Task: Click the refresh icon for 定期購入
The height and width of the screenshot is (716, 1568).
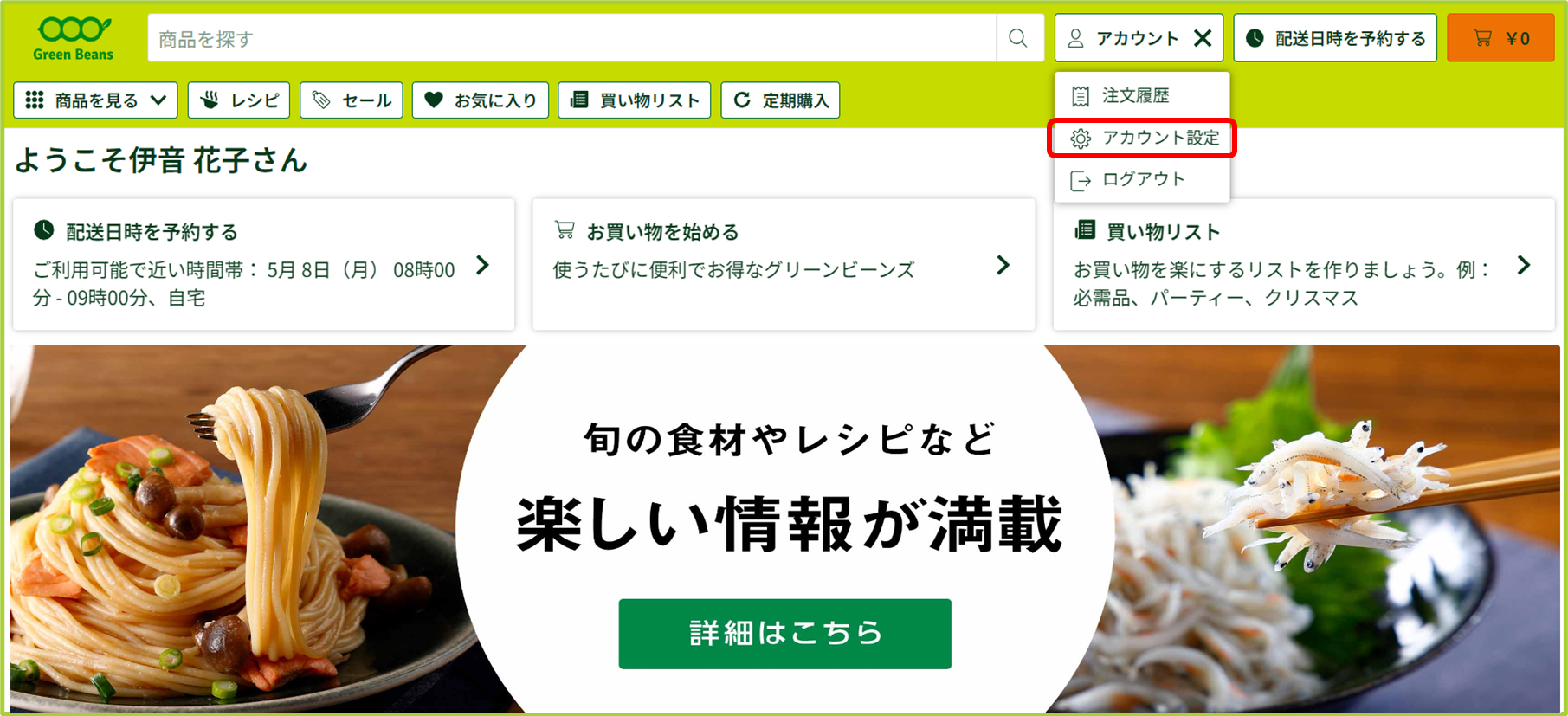Action: tap(742, 100)
